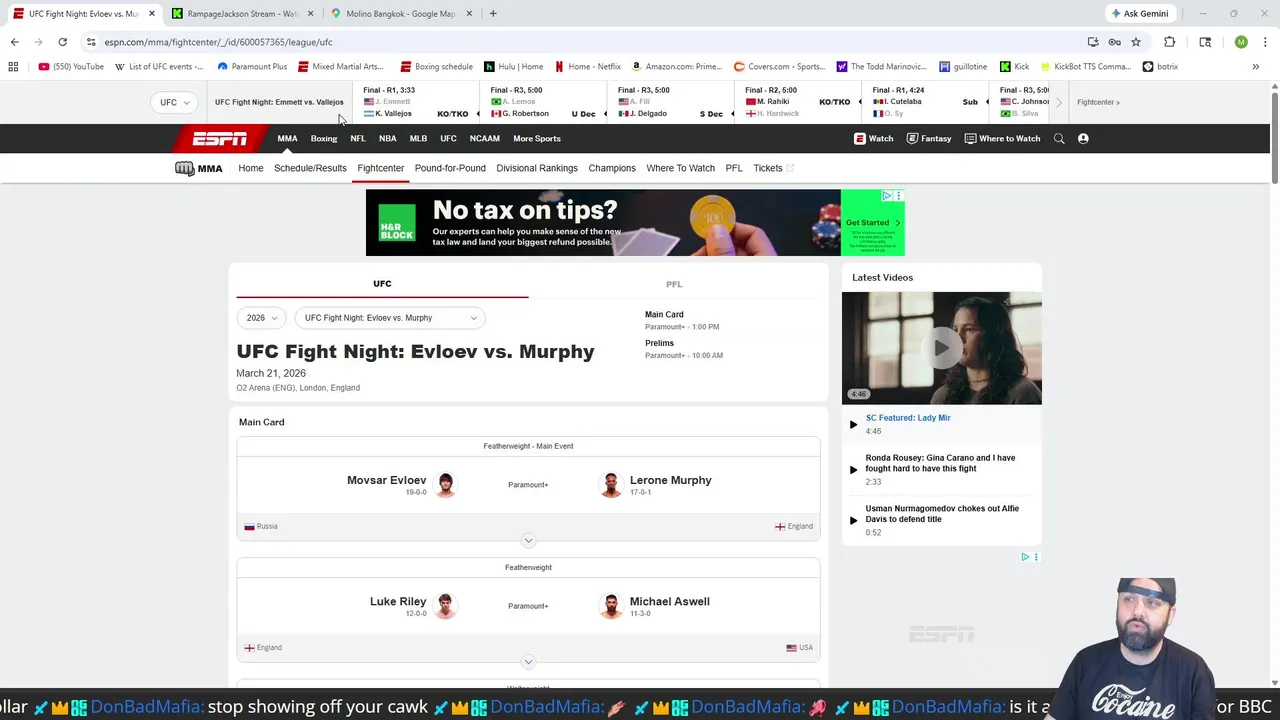The width and height of the screenshot is (1280, 720).
Task: Open Kick bookmark
Action: coord(1014,67)
